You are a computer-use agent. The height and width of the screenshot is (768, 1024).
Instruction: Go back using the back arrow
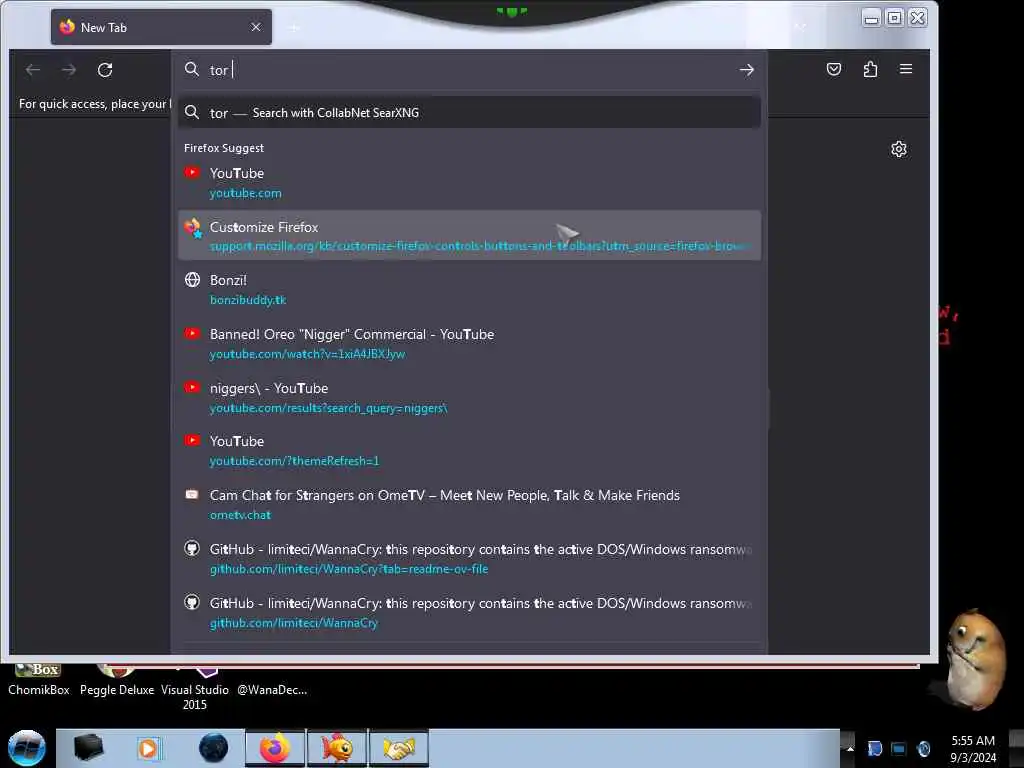point(33,70)
